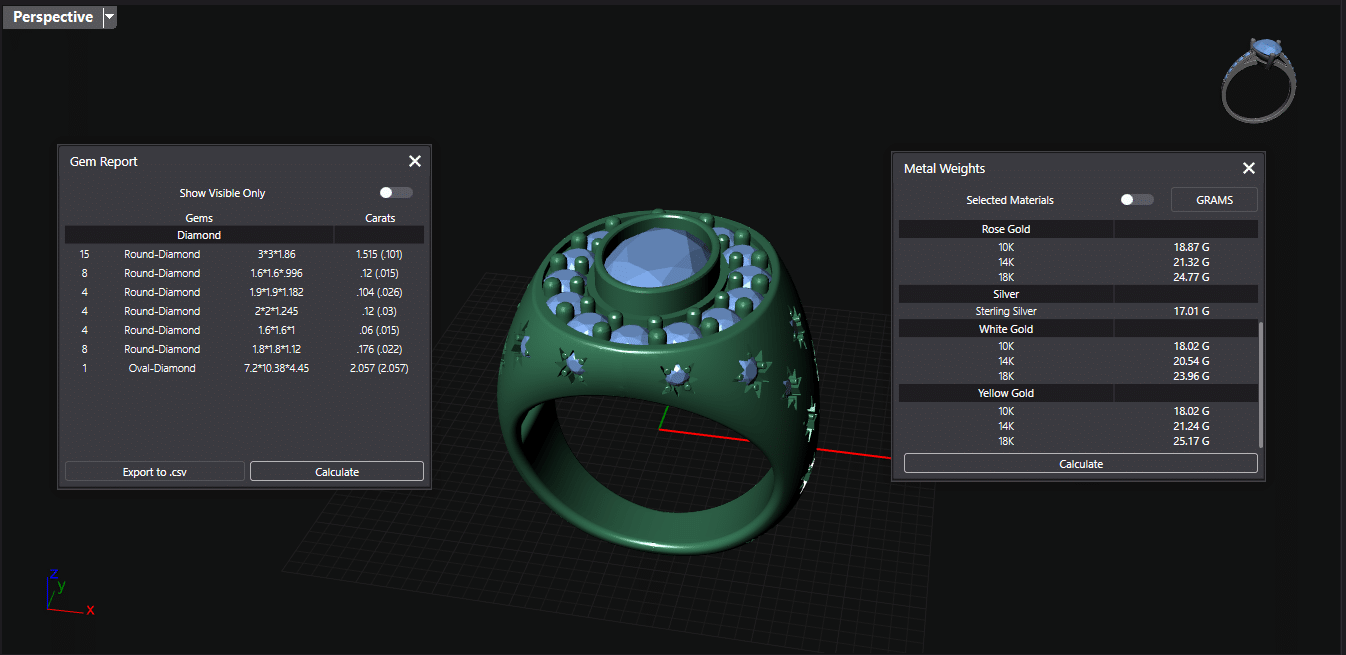Collapse the Rose Gold section header
This screenshot has width=1346, height=655.
point(1005,229)
